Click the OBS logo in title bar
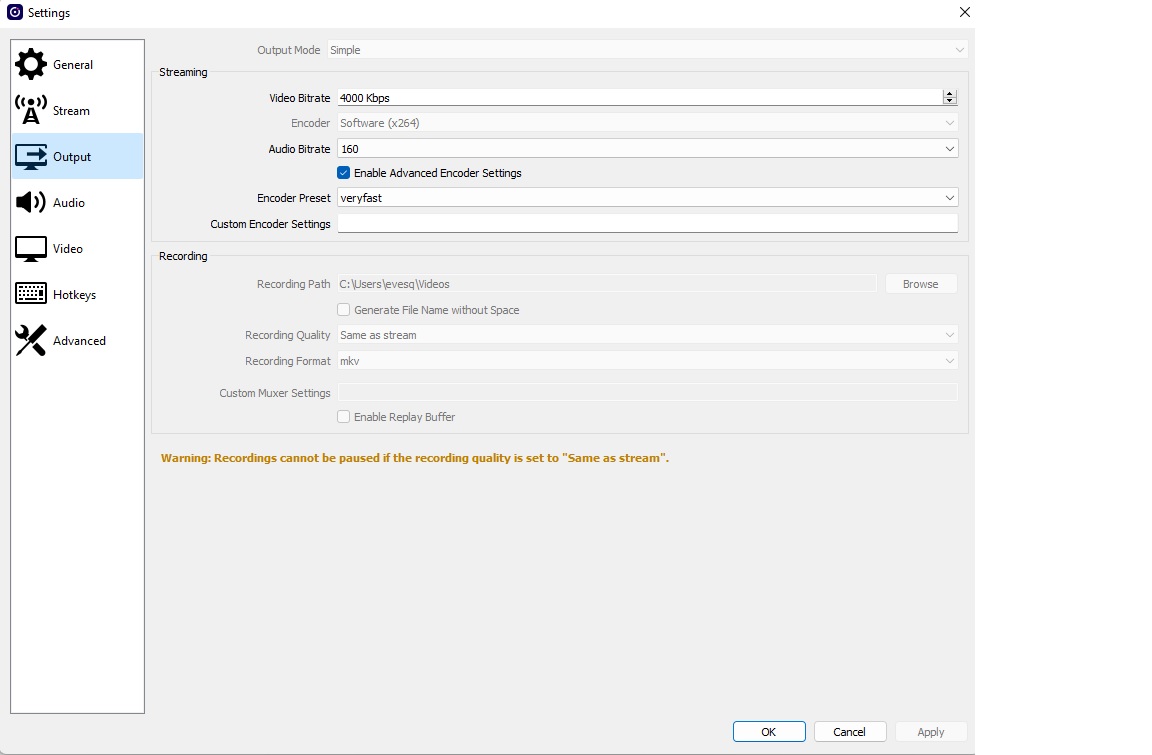Screen dimensions: 1152x755 15,13
